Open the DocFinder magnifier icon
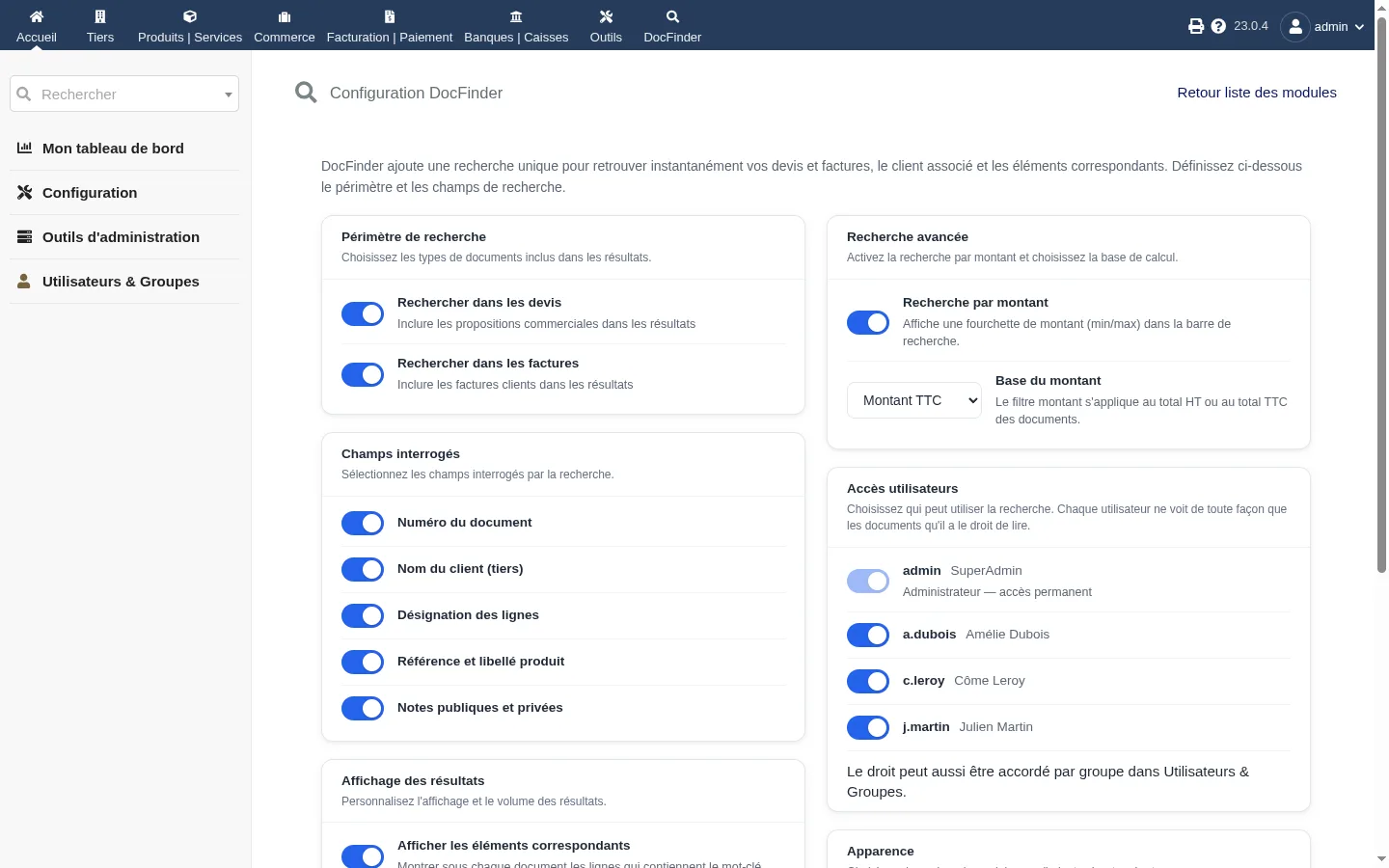 point(672,16)
